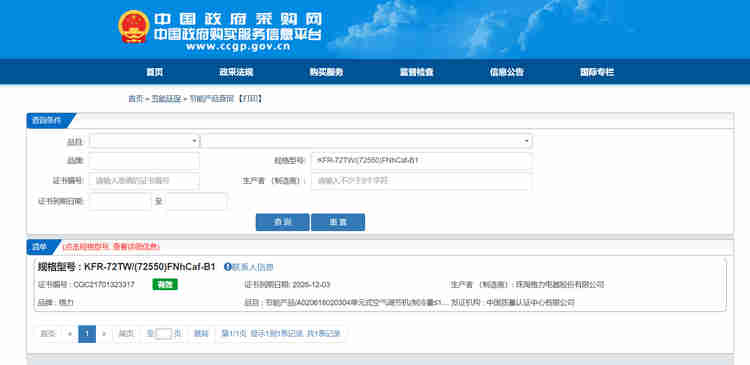The image size is (750, 365).
Task: Click the 品目 category description in the result card
Action: (356, 302)
